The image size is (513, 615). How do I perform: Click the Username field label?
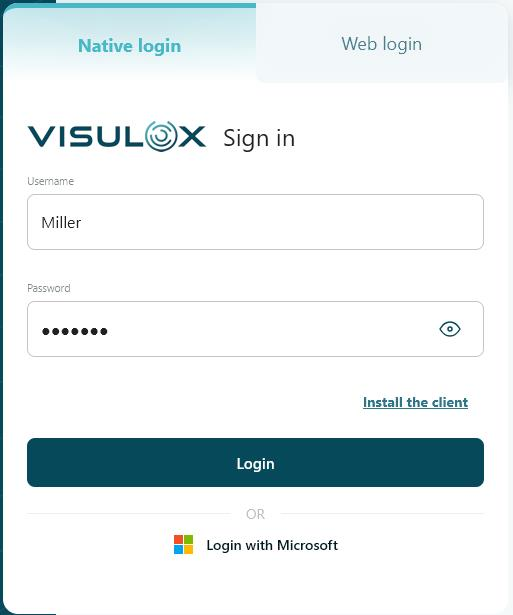[x=51, y=181]
